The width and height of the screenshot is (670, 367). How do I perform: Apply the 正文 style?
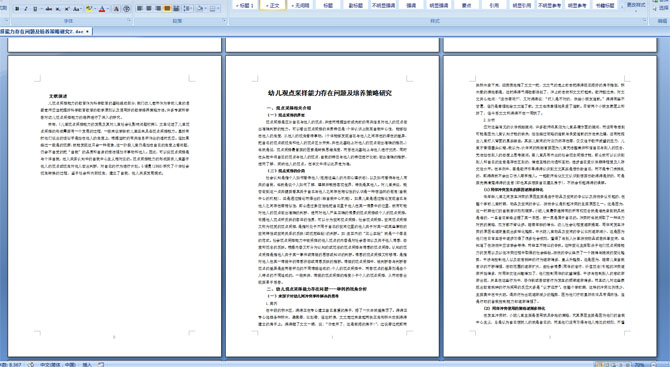tap(273, 6)
